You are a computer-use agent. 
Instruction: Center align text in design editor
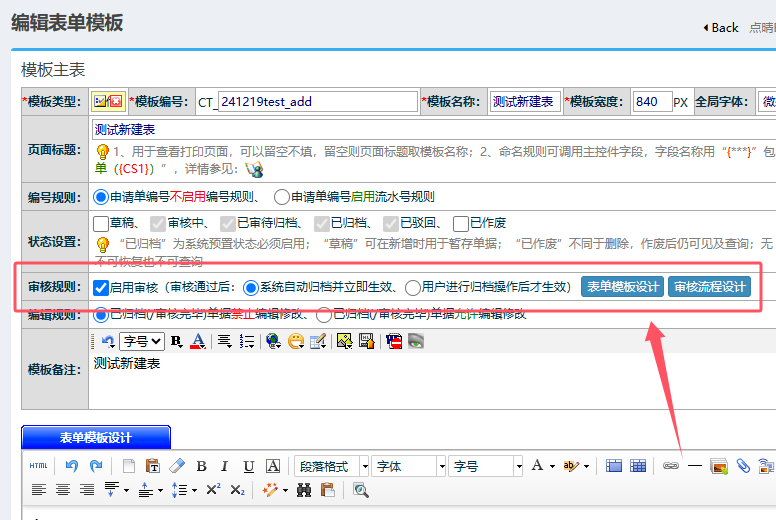(x=63, y=490)
